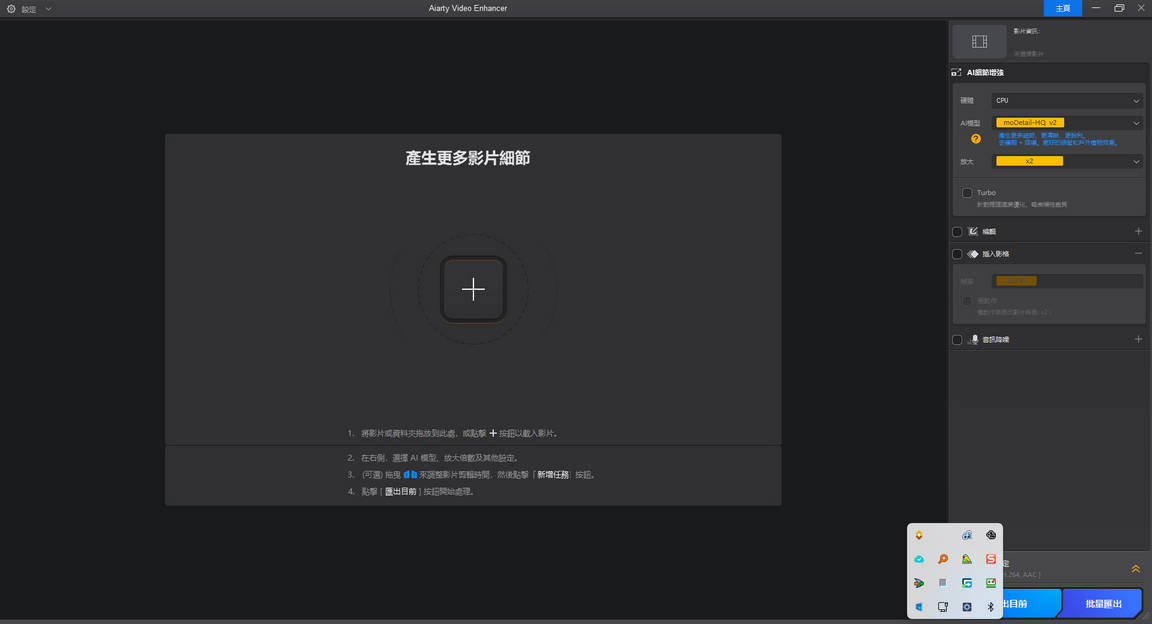The width and height of the screenshot is (1152, 624).
Task: Open the AI模型 moDetail-HQ v2 dropdown
Action: tap(1067, 122)
